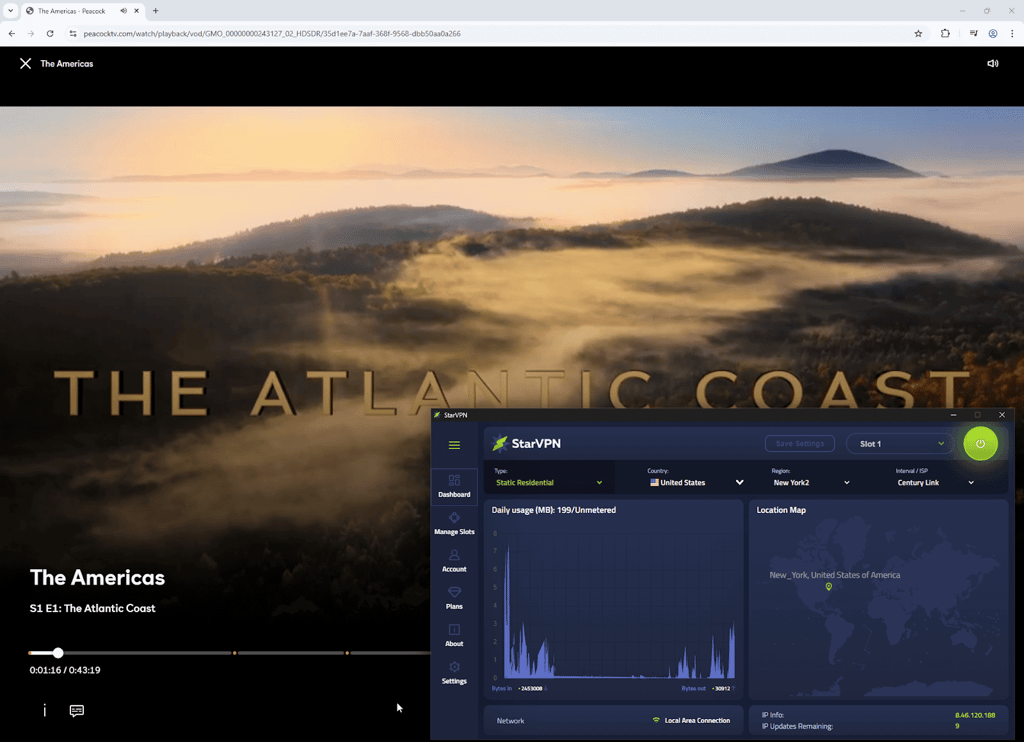Click the StarVPN logo in the header
The width and height of the screenshot is (1024, 742).
(x=526, y=444)
